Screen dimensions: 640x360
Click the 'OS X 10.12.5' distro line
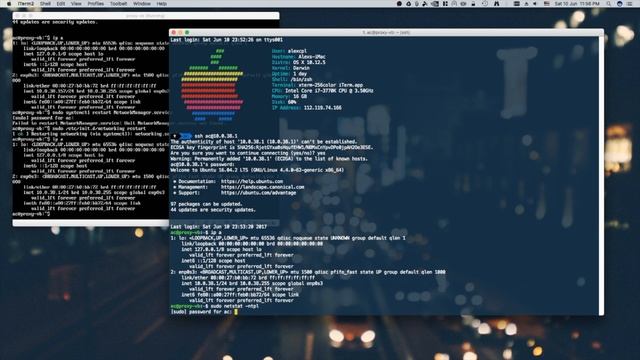point(299,62)
